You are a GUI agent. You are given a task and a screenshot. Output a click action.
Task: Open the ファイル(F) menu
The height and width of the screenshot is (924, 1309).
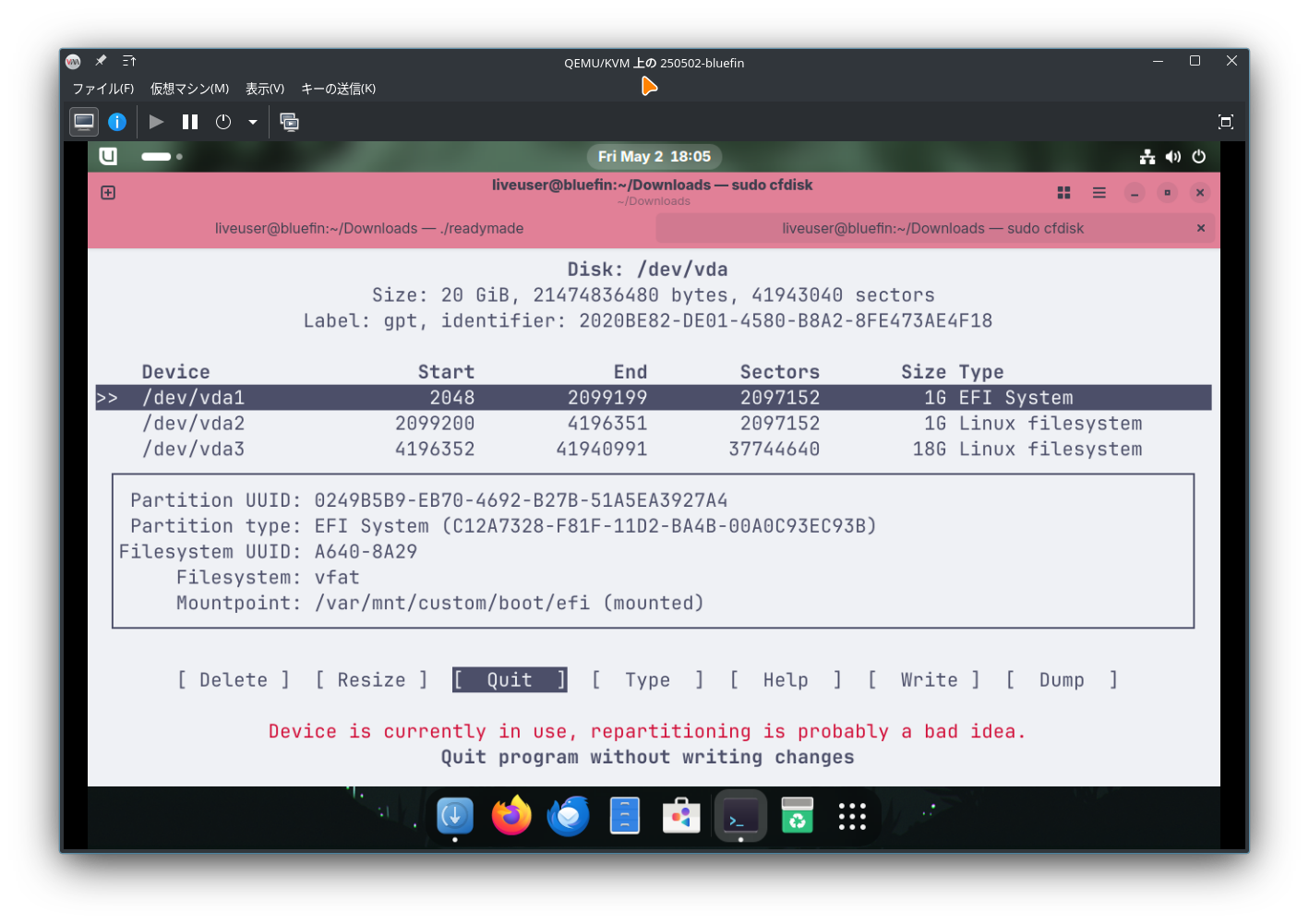(x=103, y=89)
